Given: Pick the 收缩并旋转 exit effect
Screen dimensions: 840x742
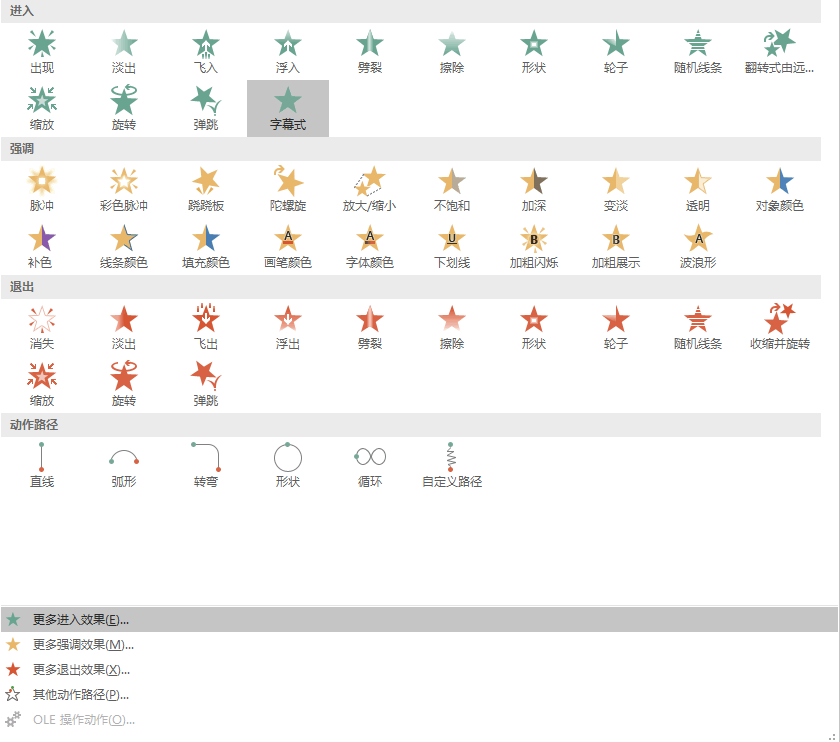Looking at the screenshot, I should [x=779, y=328].
